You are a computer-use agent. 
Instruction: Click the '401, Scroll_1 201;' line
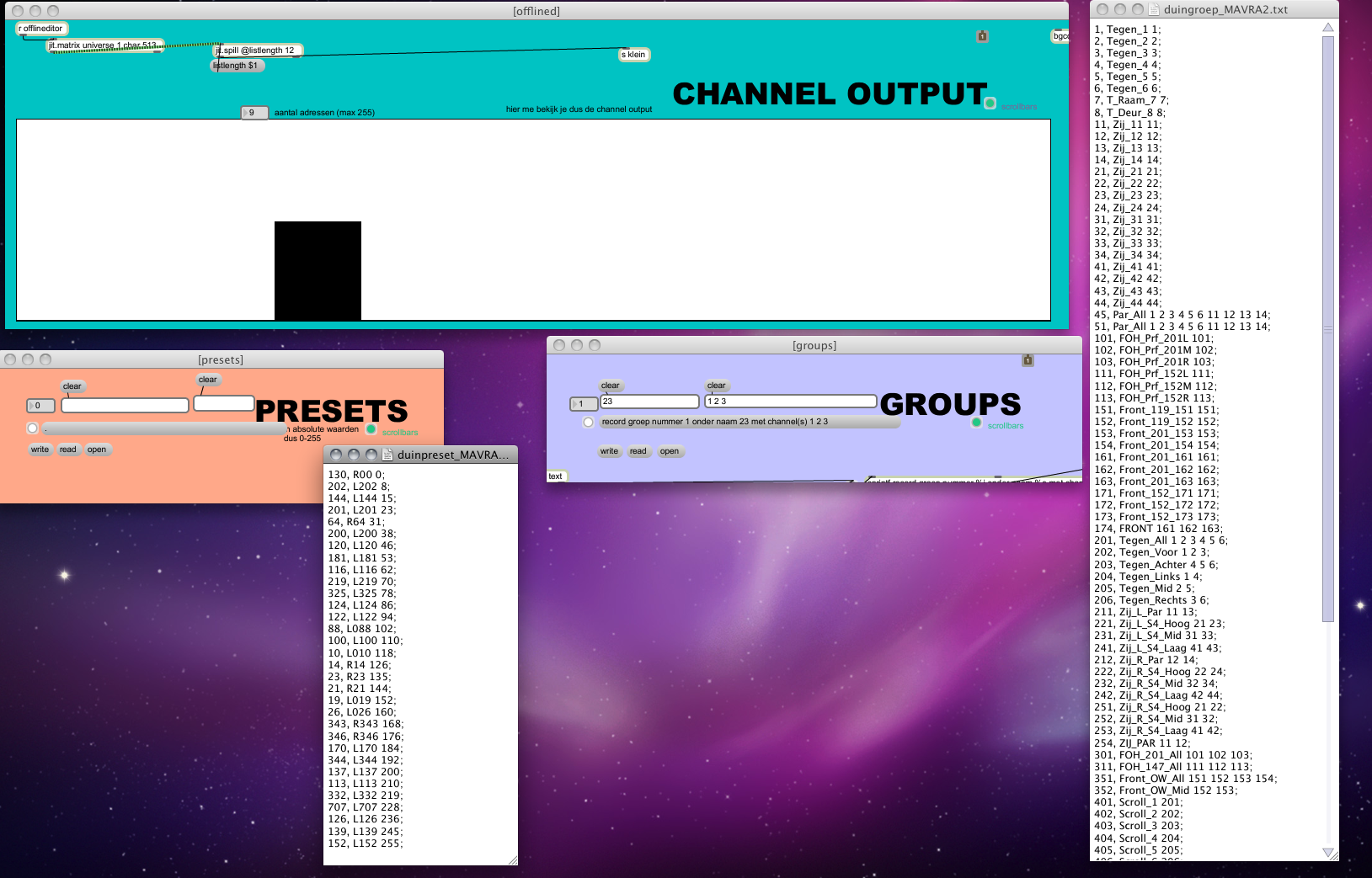point(1138,802)
